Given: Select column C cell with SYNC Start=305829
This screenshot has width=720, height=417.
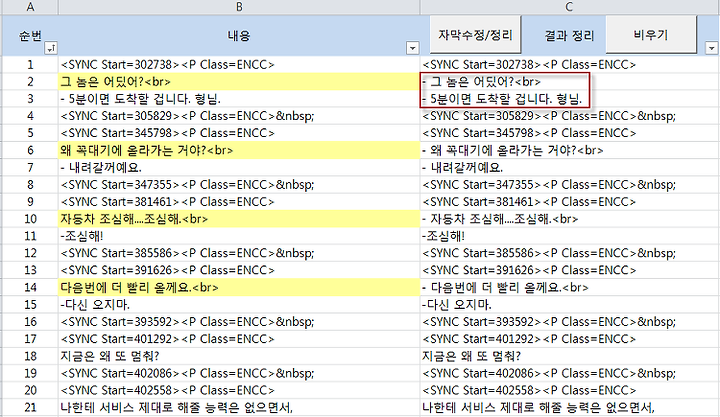Looking at the screenshot, I should 570,116.
